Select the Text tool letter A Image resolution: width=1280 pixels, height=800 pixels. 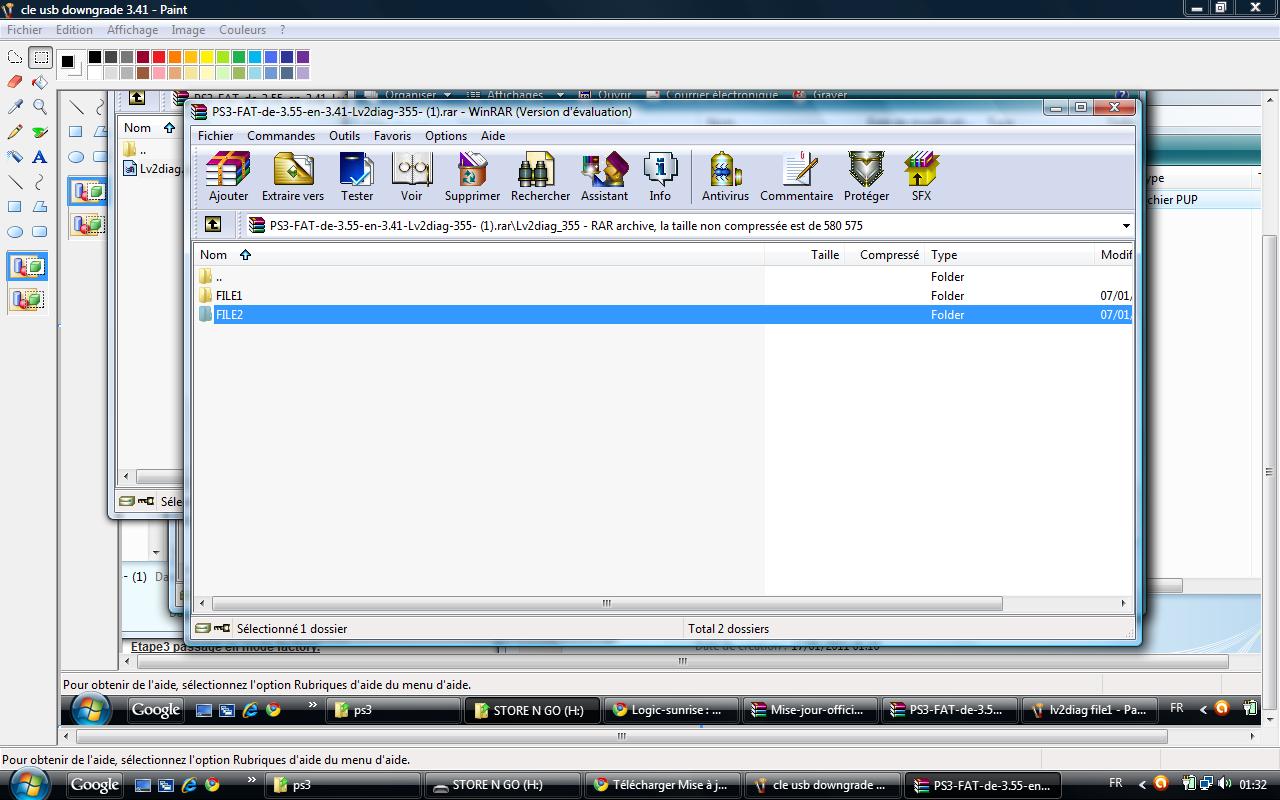coord(40,157)
